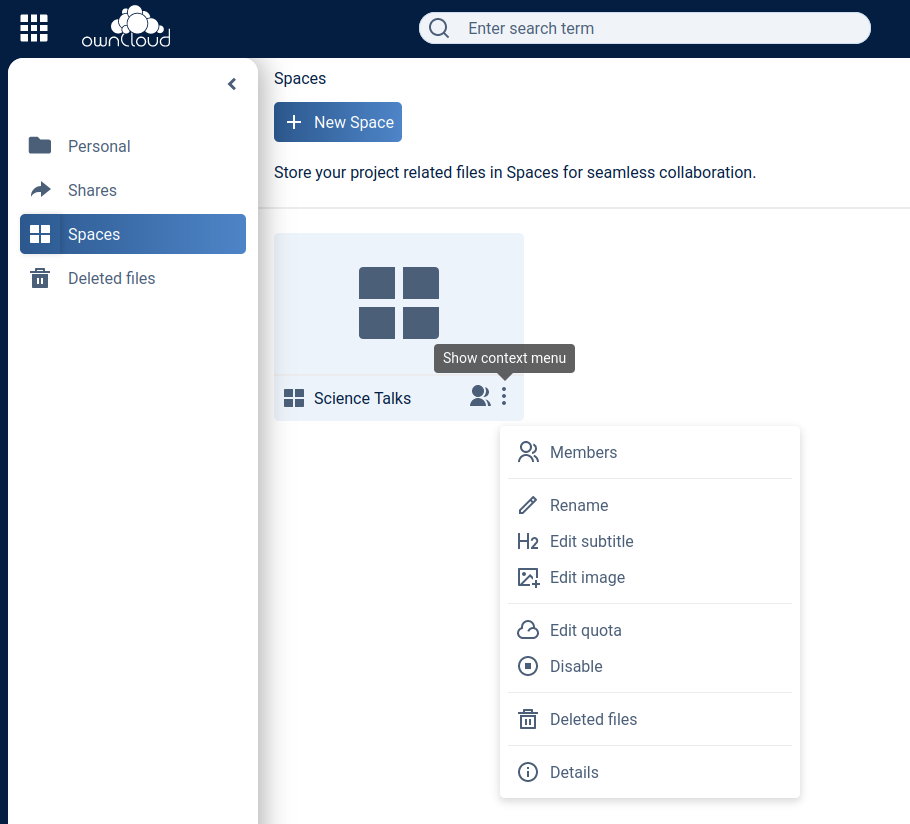Show Details from the context menu
The width and height of the screenshot is (910, 824).
pyautogui.click(x=574, y=772)
